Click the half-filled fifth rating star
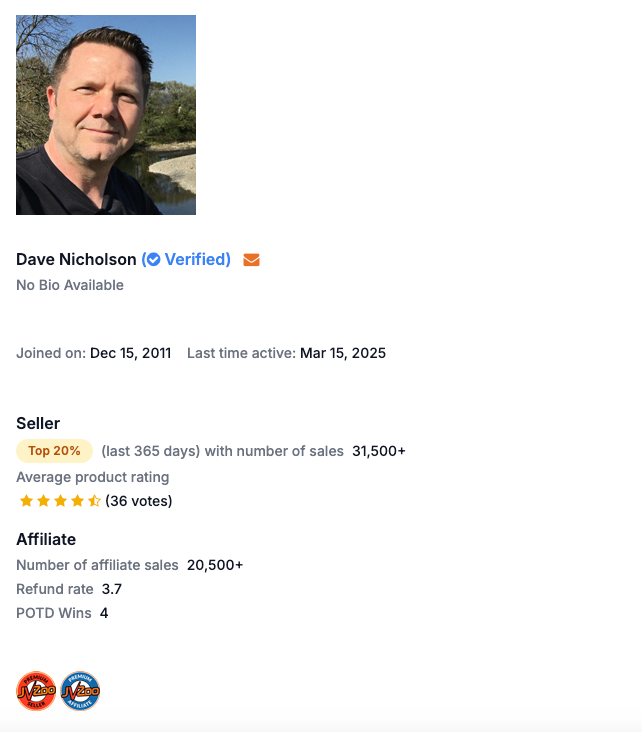Viewport: 642px width, 732px height. pyautogui.click(x=94, y=501)
